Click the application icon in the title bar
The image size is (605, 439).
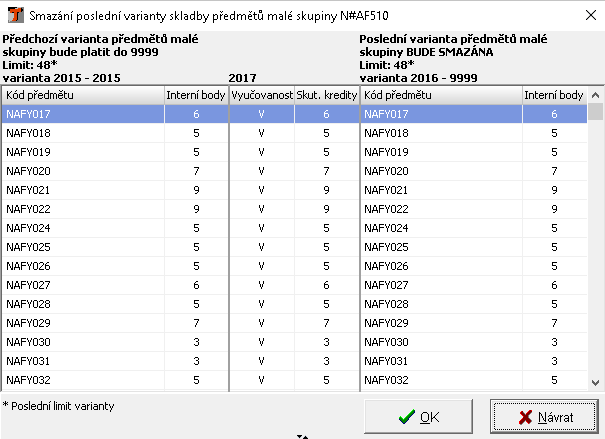[x=12, y=13]
